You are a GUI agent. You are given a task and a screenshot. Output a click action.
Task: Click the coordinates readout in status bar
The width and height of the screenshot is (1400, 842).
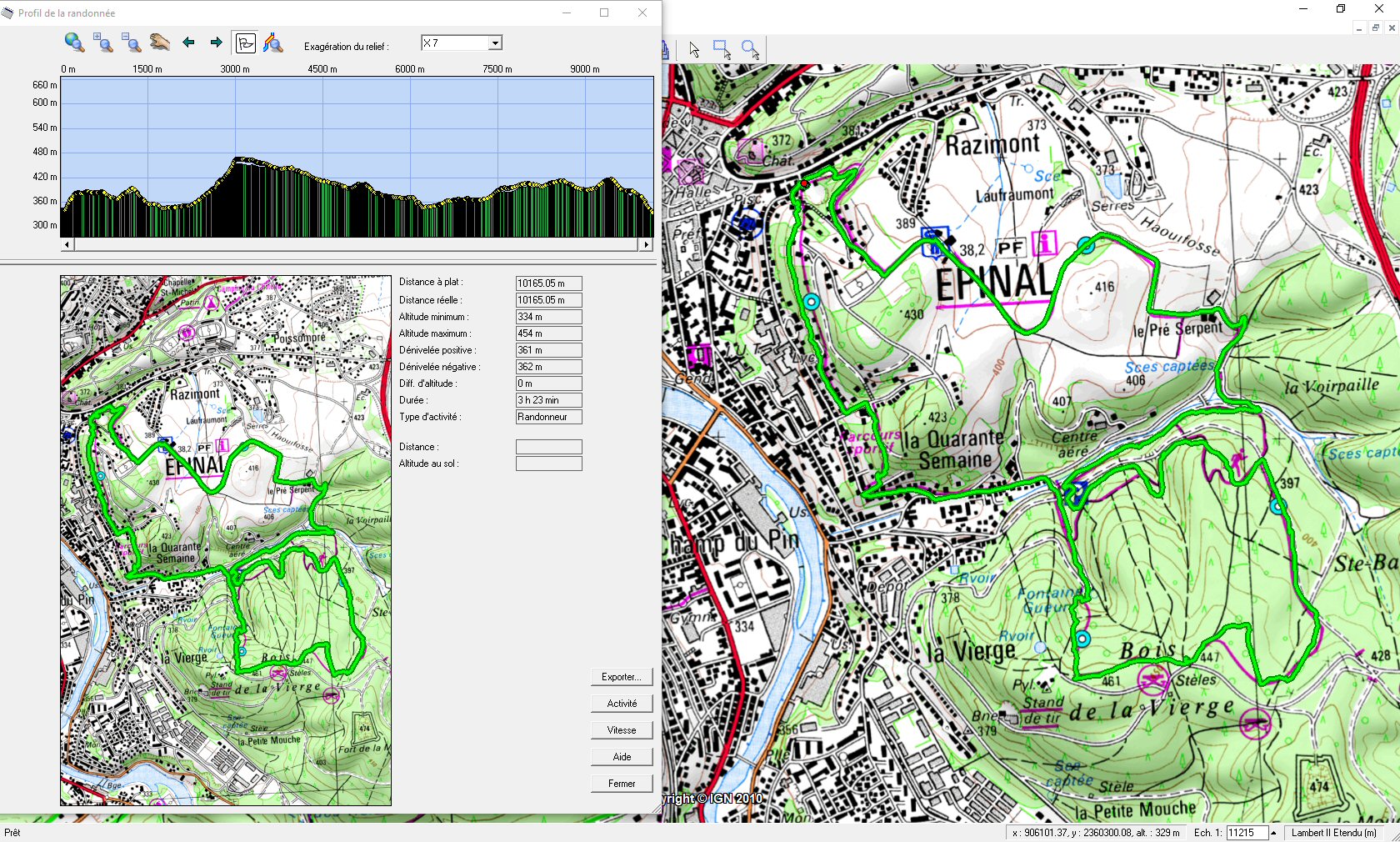1095,833
